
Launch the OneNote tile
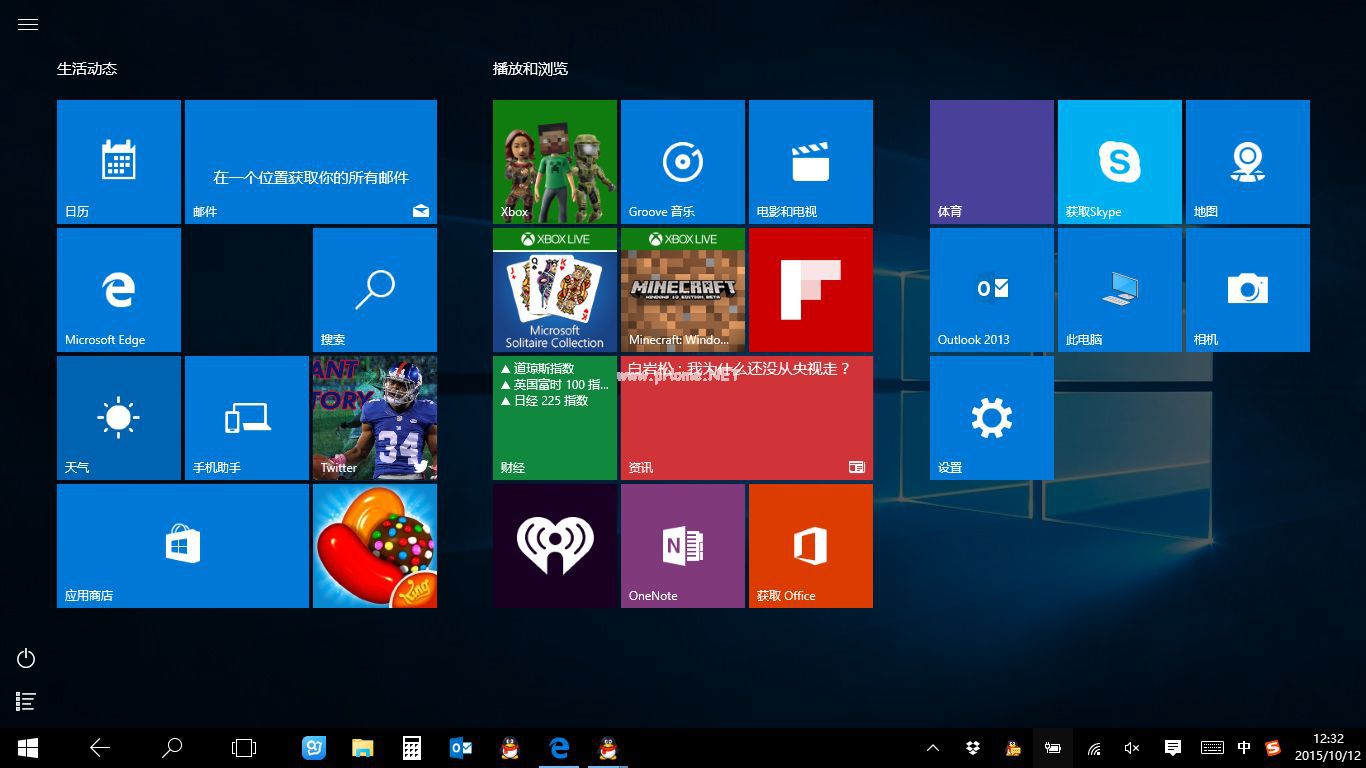coord(683,545)
